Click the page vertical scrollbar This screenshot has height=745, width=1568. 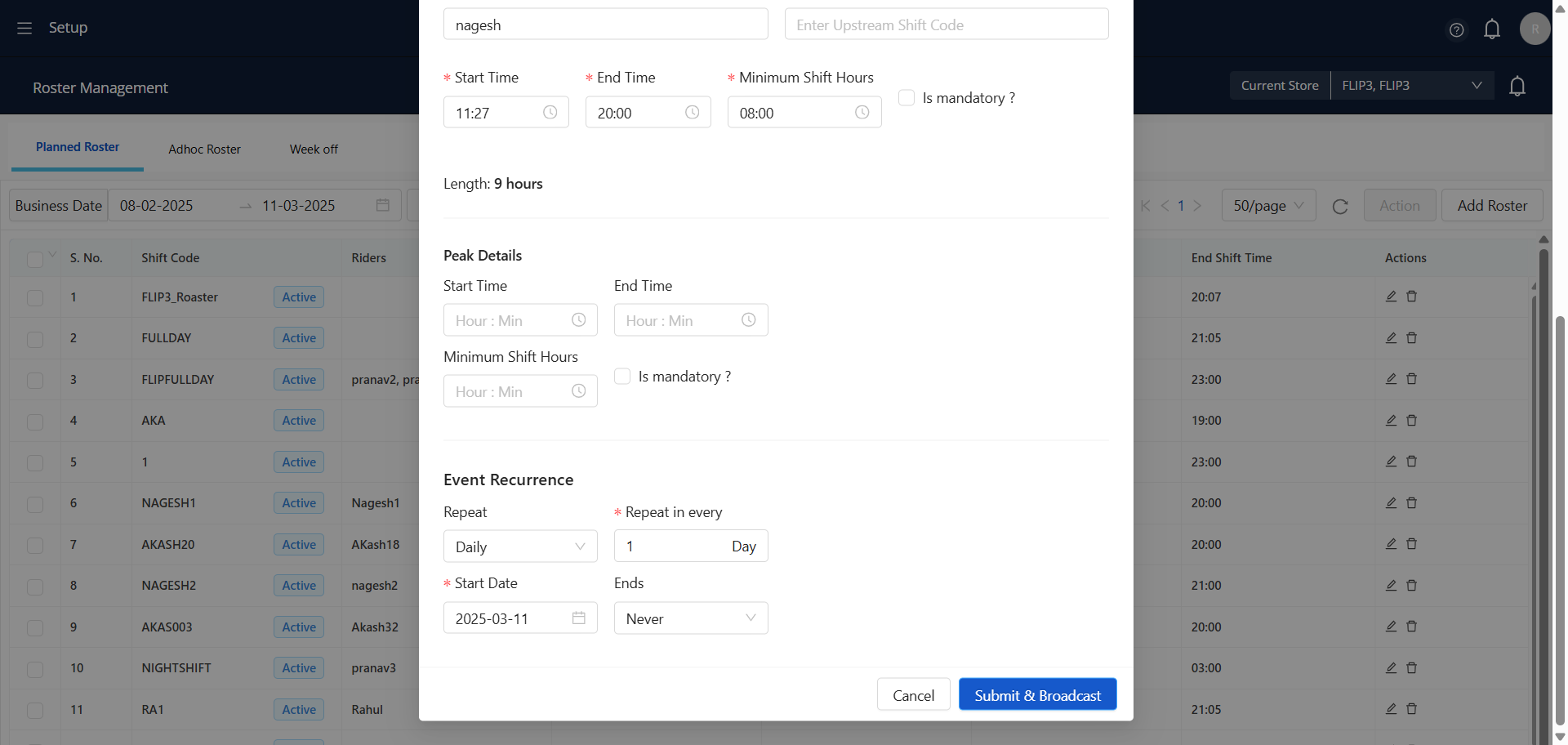coord(1561,520)
